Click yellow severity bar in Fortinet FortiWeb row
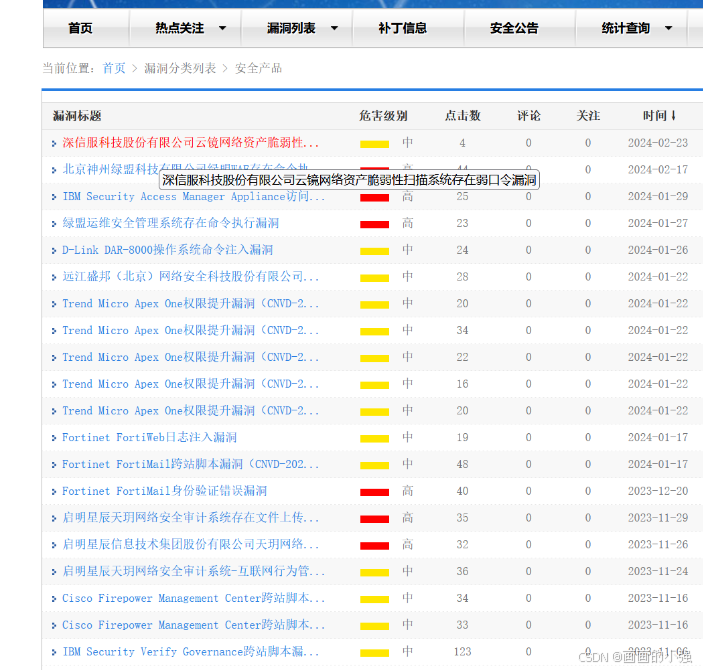Image resolution: width=703 pixels, height=670 pixels. 374,439
